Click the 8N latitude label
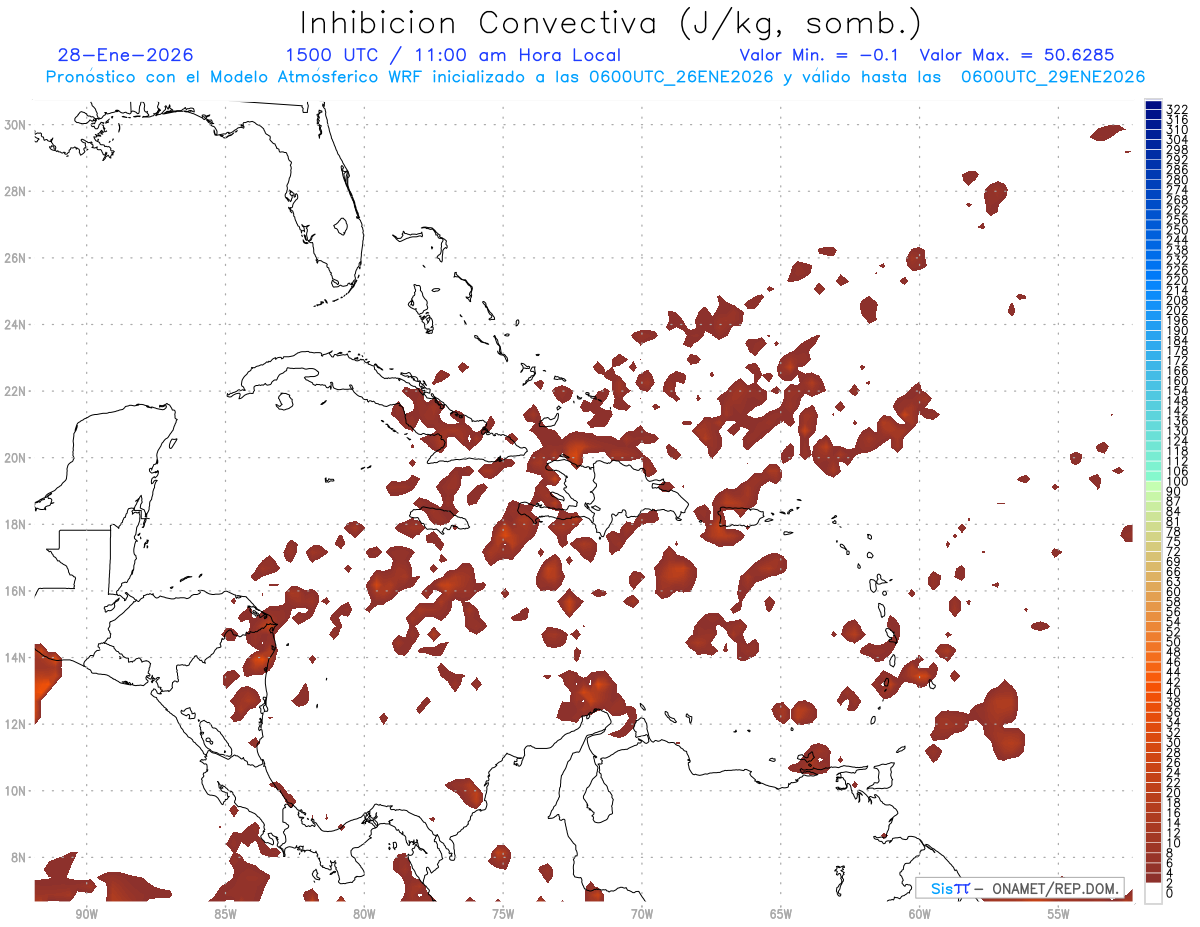The height and width of the screenshot is (927, 1200). click(x=19, y=857)
